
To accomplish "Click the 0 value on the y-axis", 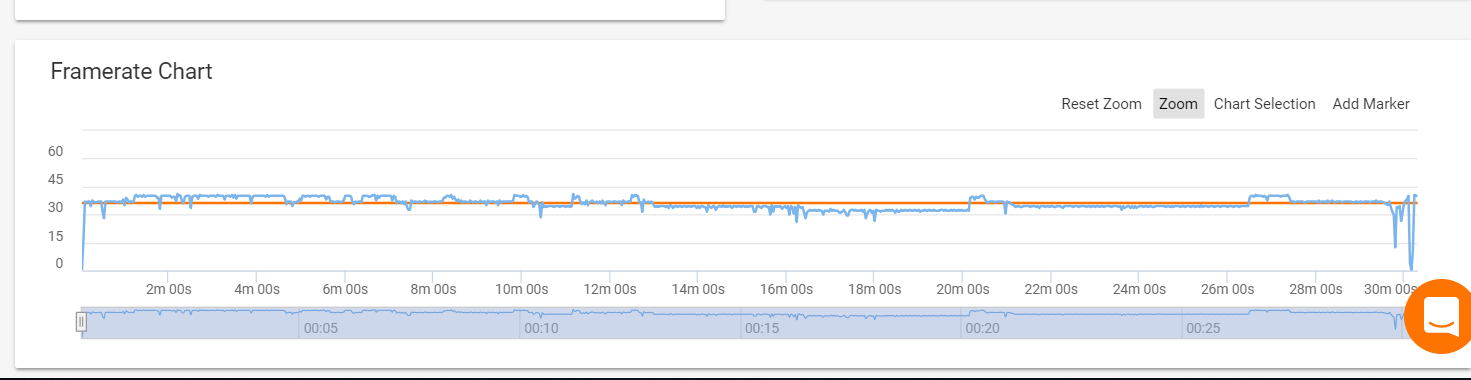I will point(59,264).
